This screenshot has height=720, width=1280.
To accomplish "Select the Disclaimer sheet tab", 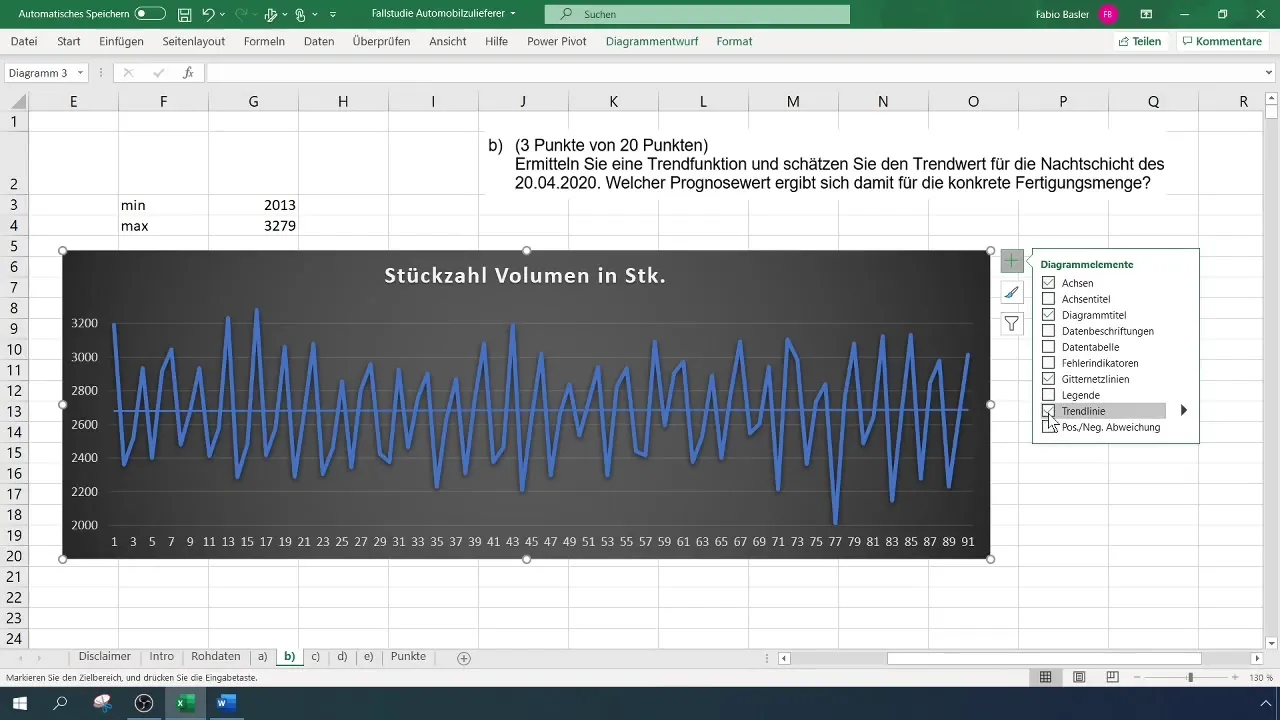I will (x=104, y=657).
